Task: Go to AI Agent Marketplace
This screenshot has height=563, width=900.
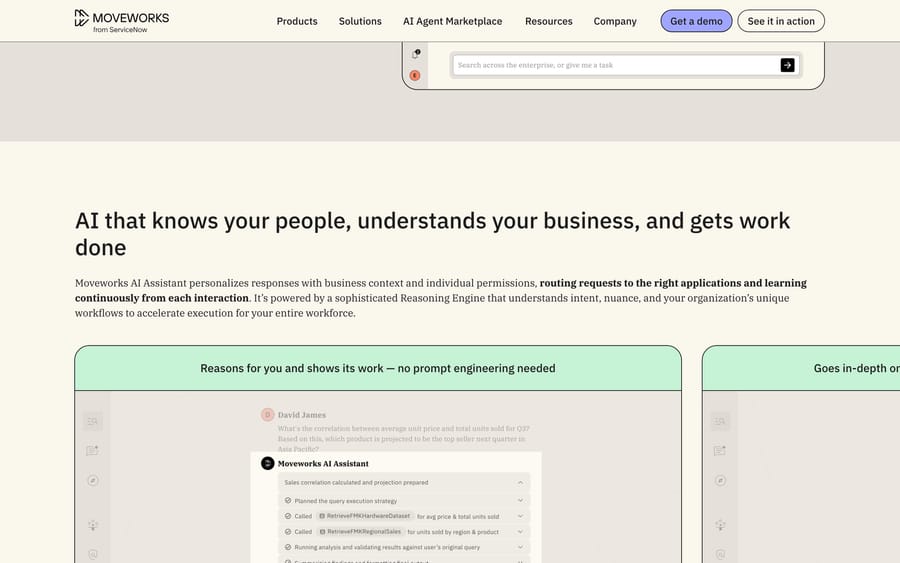Action: pyautogui.click(x=452, y=21)
